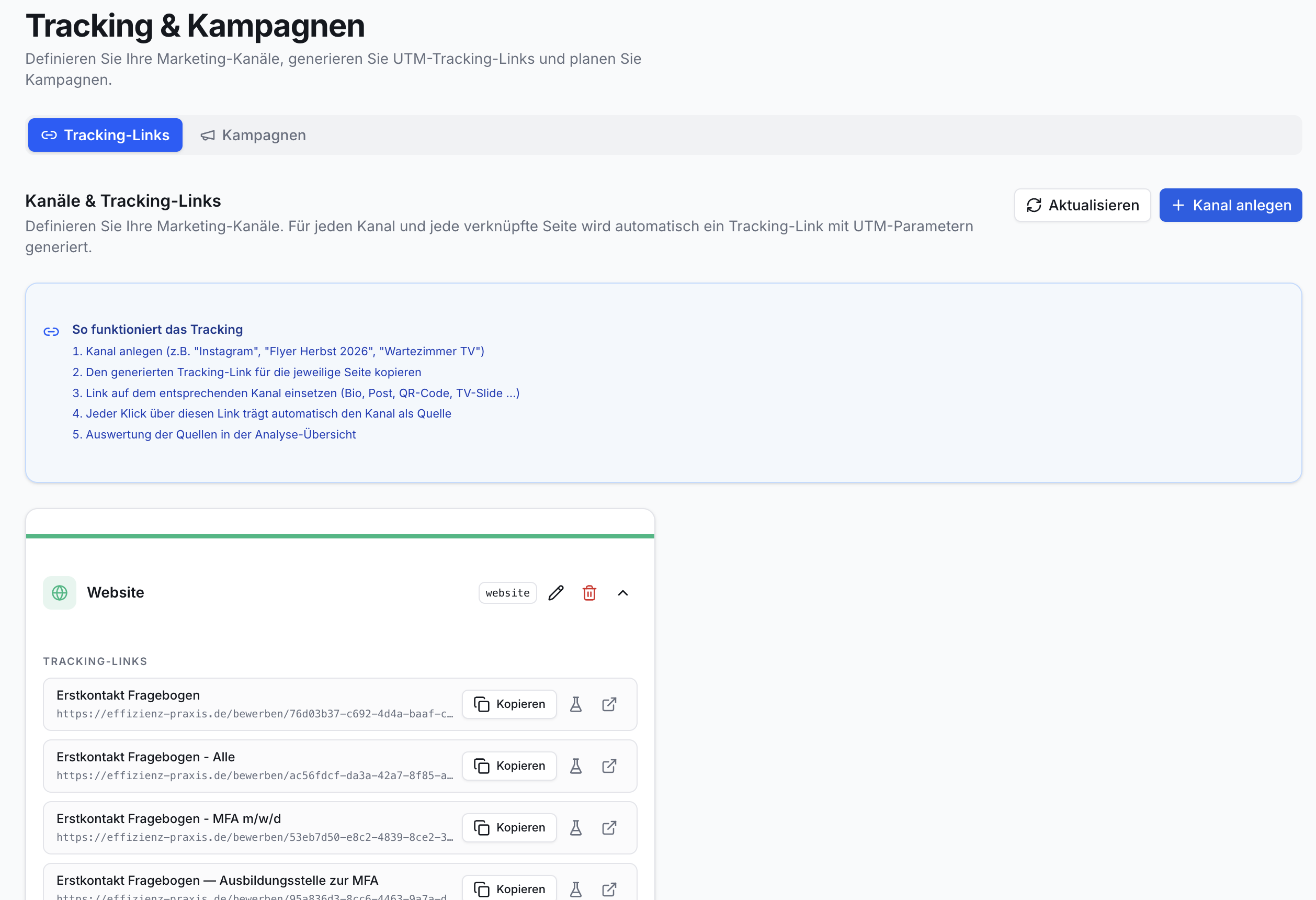Test the Erstkontakt Fragebogen link via flask icon
The width and height of the screenshot is (1316, 900).
click(576, 704)
